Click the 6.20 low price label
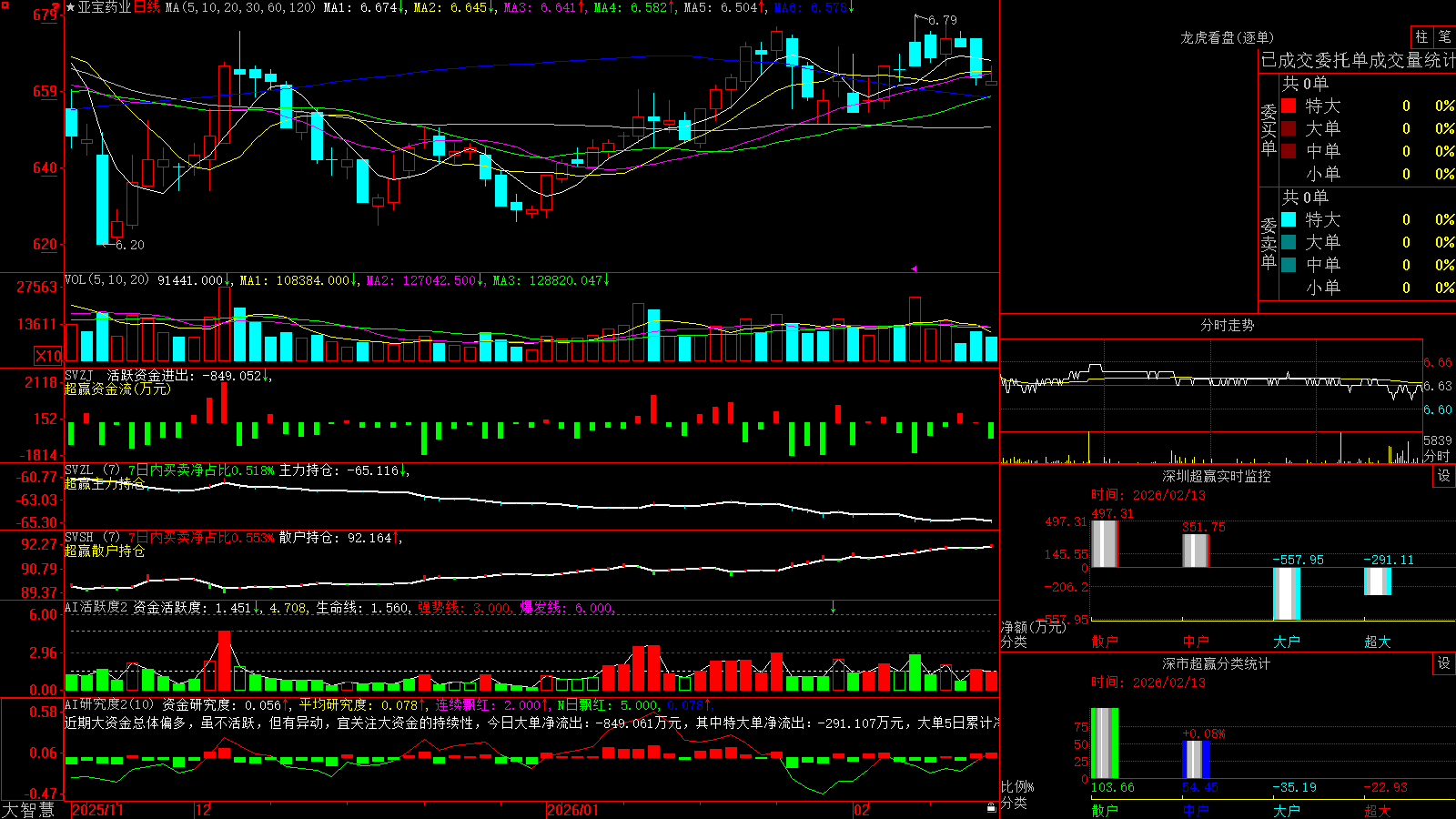 tap(130, 245)
